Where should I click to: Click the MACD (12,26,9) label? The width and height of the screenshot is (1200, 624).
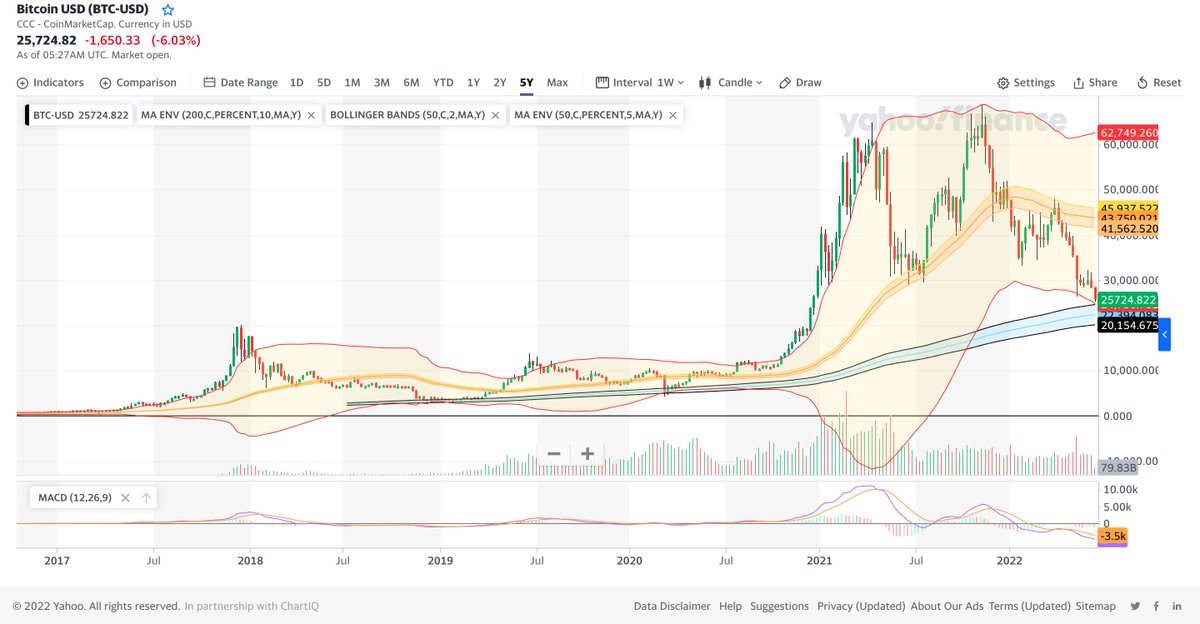[x=76, y=498]
